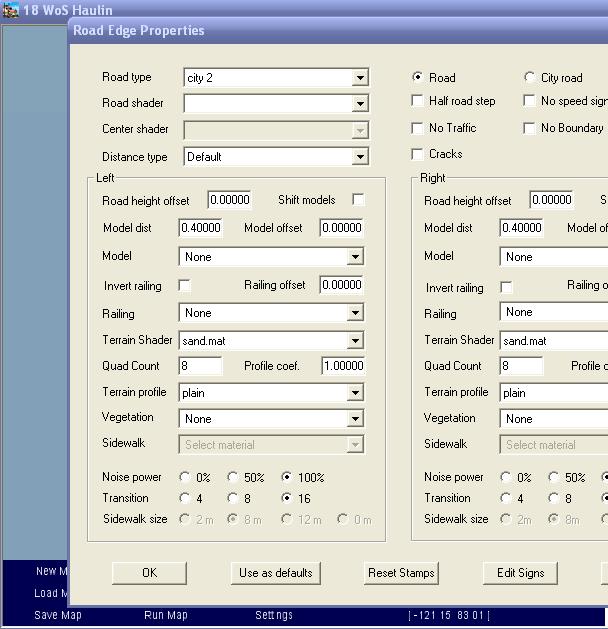The width and height of the screenshot is (608, 629).
Task: Toggle left Invert railing checkbox
Action: (x=185, y=286)
